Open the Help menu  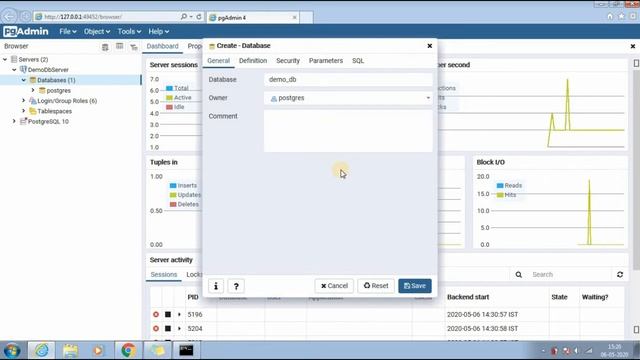pos(158,31)
